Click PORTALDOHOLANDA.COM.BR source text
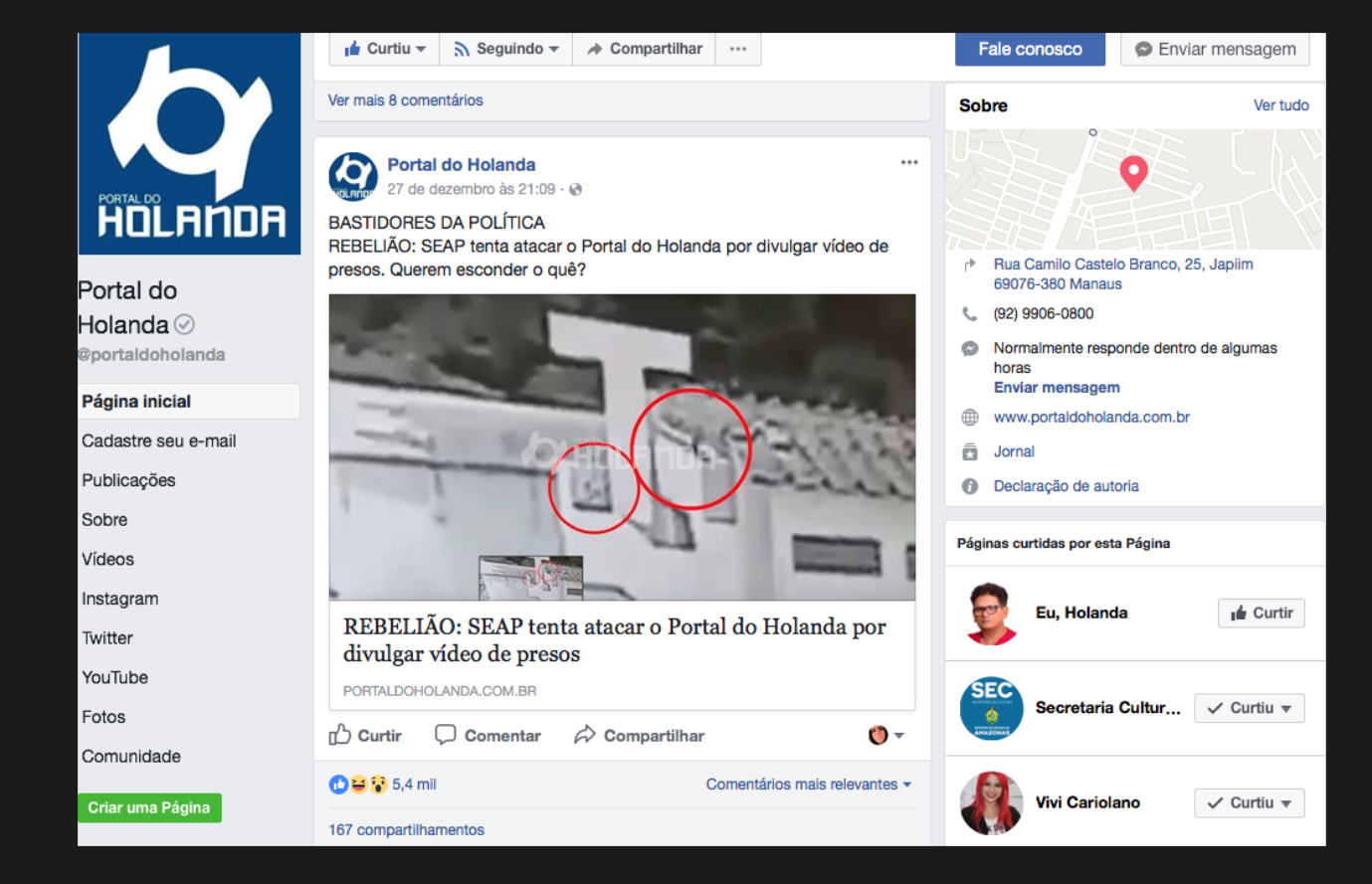The width and height of the screenshot is (1372, 884). click(440, 691)
